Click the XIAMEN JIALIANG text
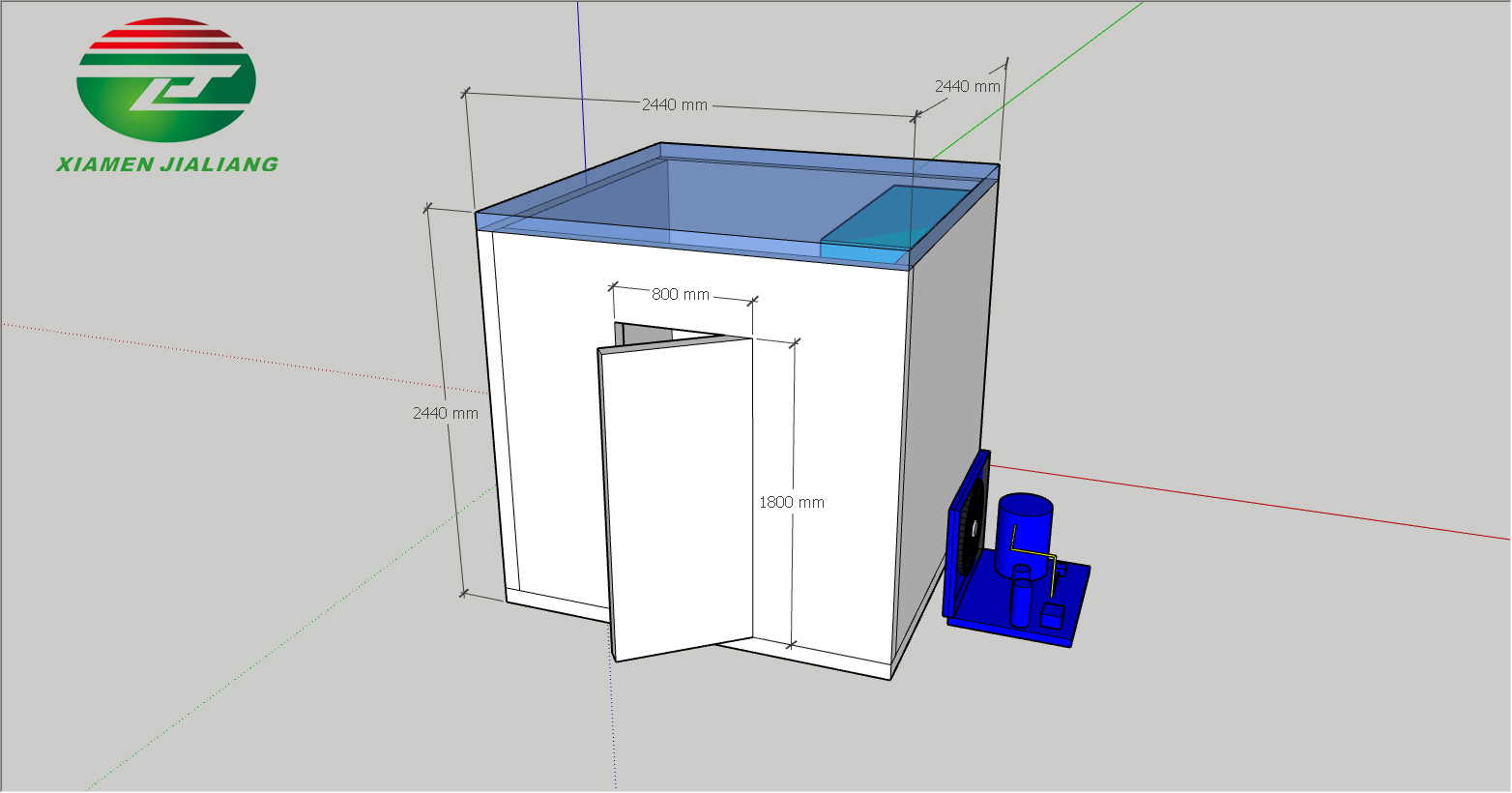Screen dimensions: 1512x793 click(167, 164)
